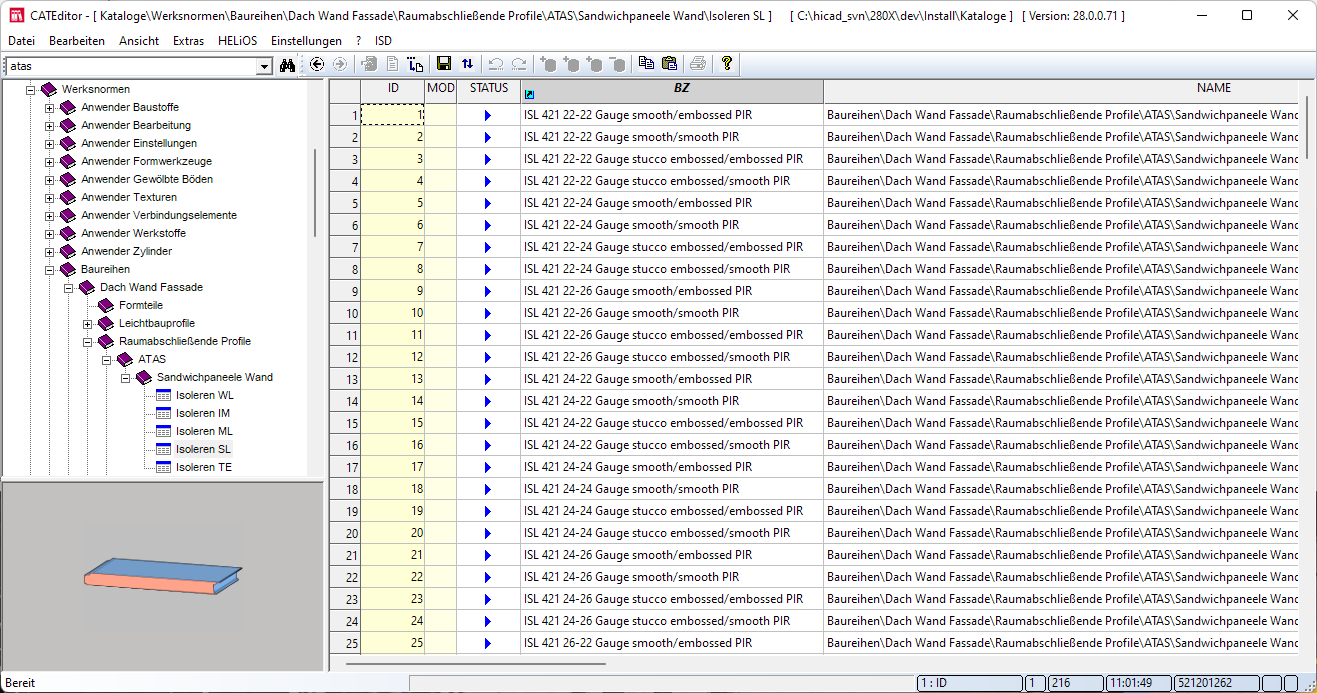Open the search field dropdown arrow

264,66
